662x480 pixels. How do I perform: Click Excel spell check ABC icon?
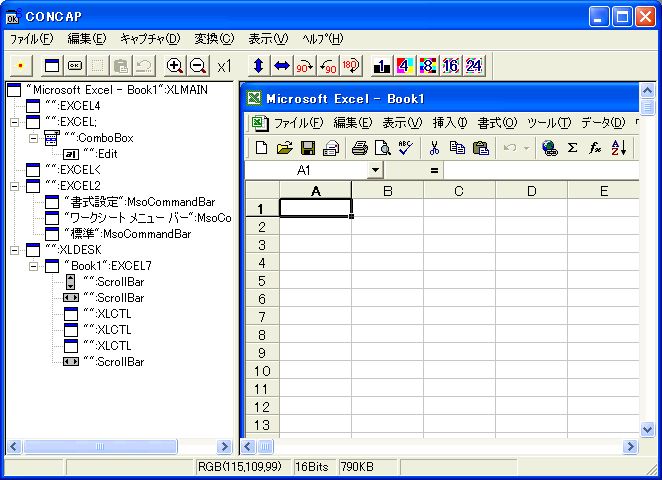(405, 148)
